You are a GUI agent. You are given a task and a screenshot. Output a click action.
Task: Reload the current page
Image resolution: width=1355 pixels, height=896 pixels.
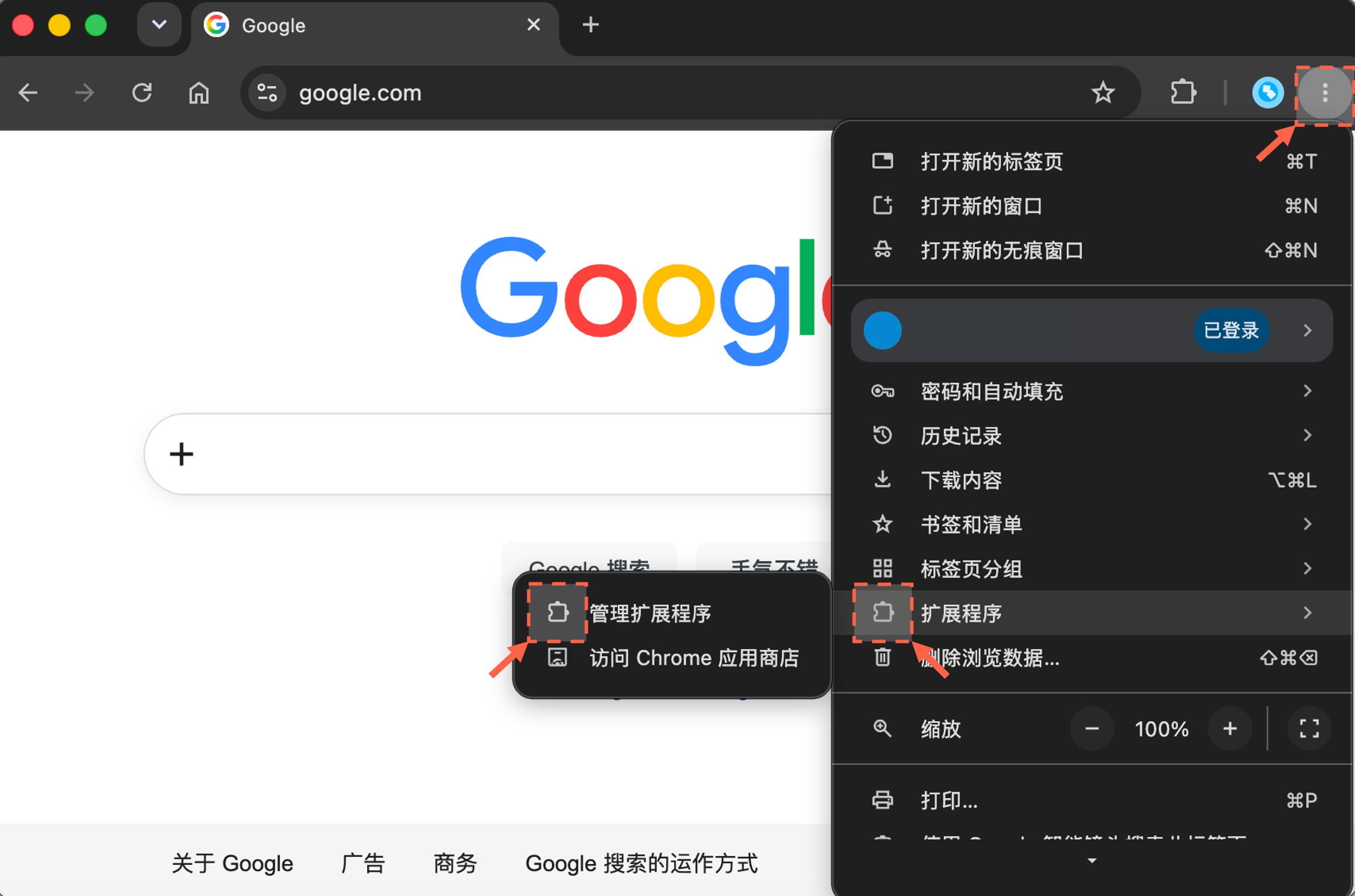pyautogui.click(x=142, y=92)
